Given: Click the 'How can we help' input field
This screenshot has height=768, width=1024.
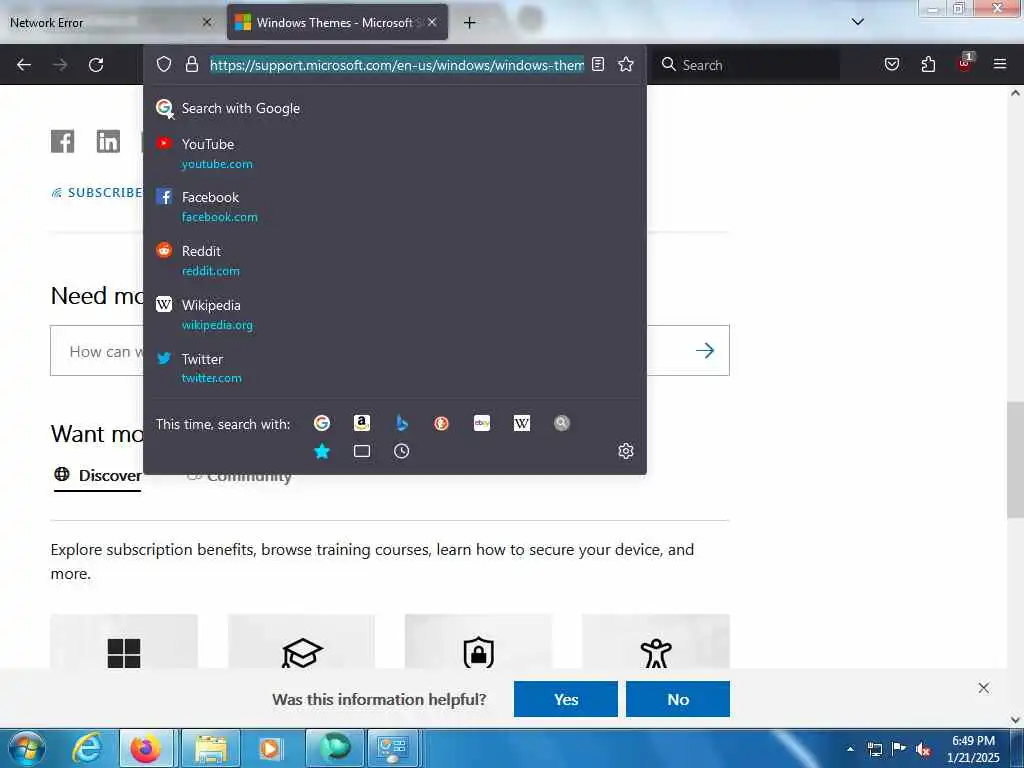Looking at the screenshot, I should 97,351.
